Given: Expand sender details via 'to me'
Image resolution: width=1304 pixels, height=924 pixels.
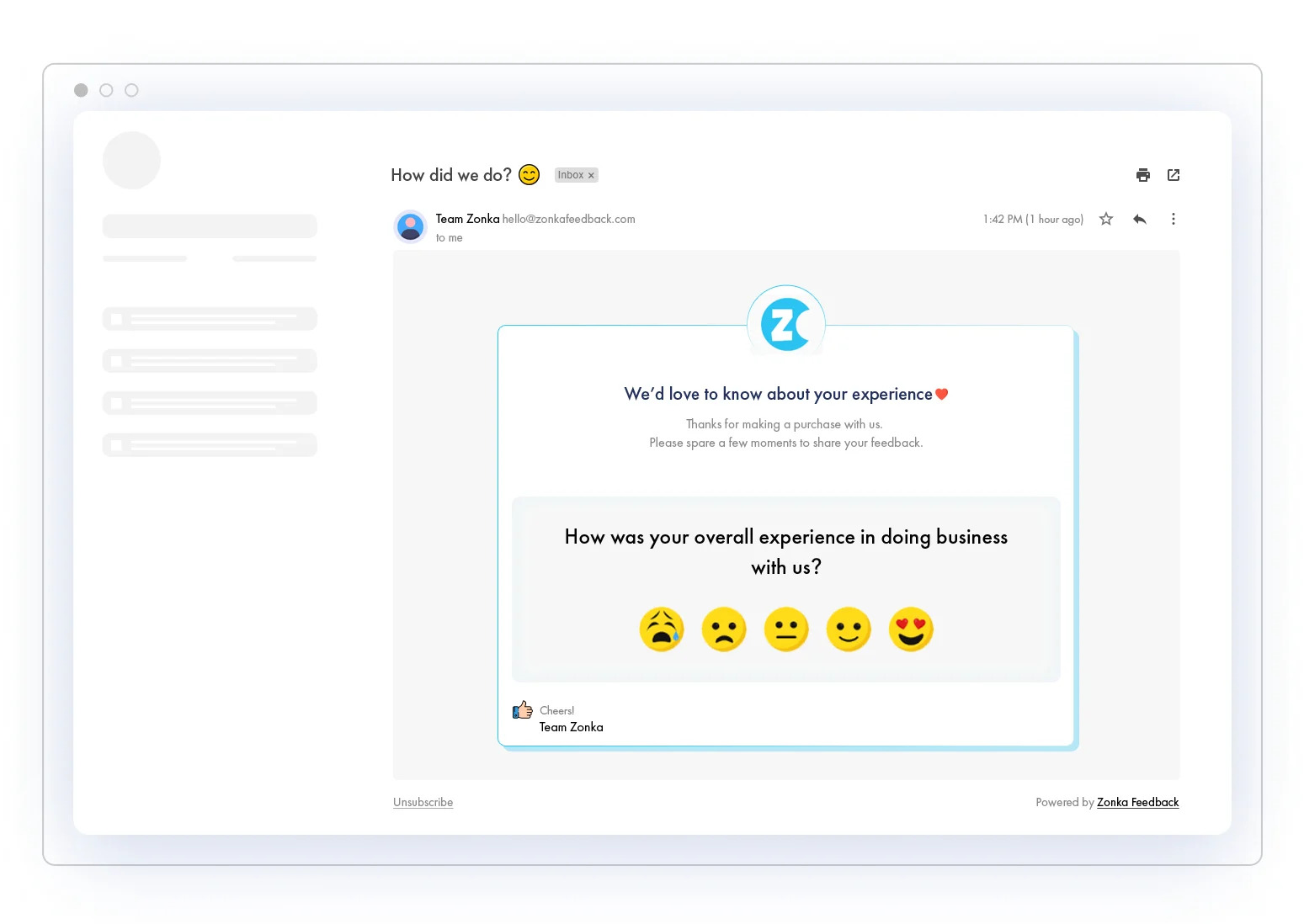Looking at the screenshot, I should coord(449,238).
